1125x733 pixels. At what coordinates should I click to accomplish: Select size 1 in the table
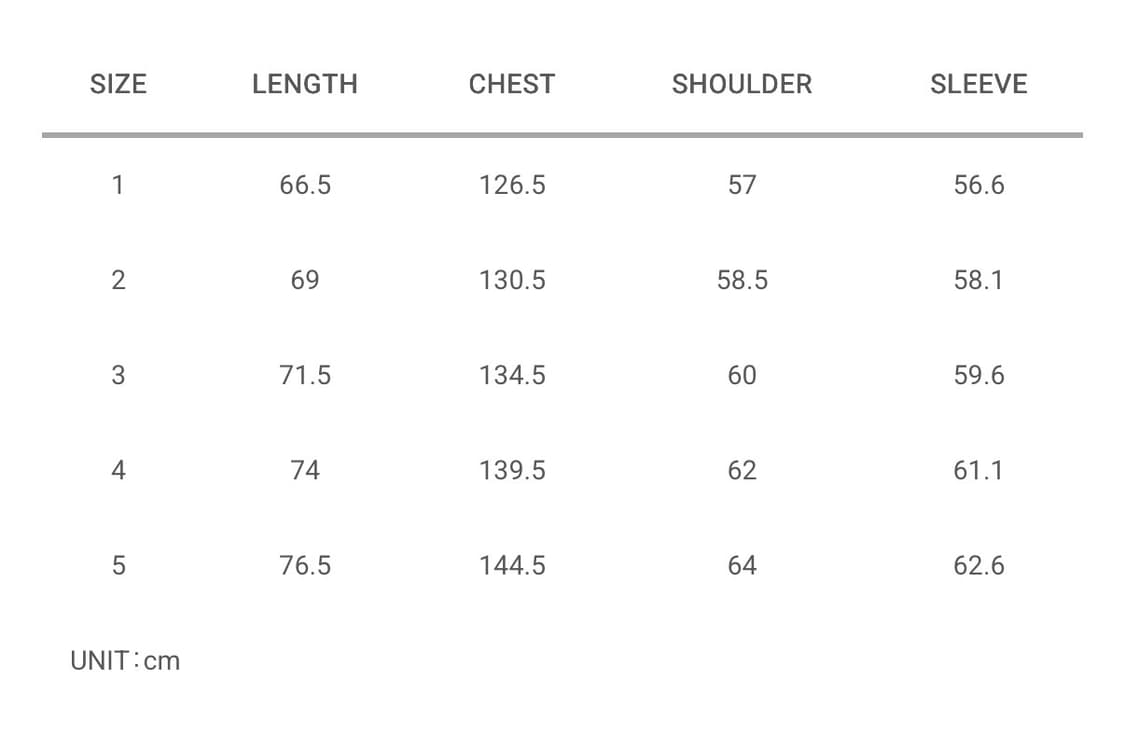(x=118, y=185)
